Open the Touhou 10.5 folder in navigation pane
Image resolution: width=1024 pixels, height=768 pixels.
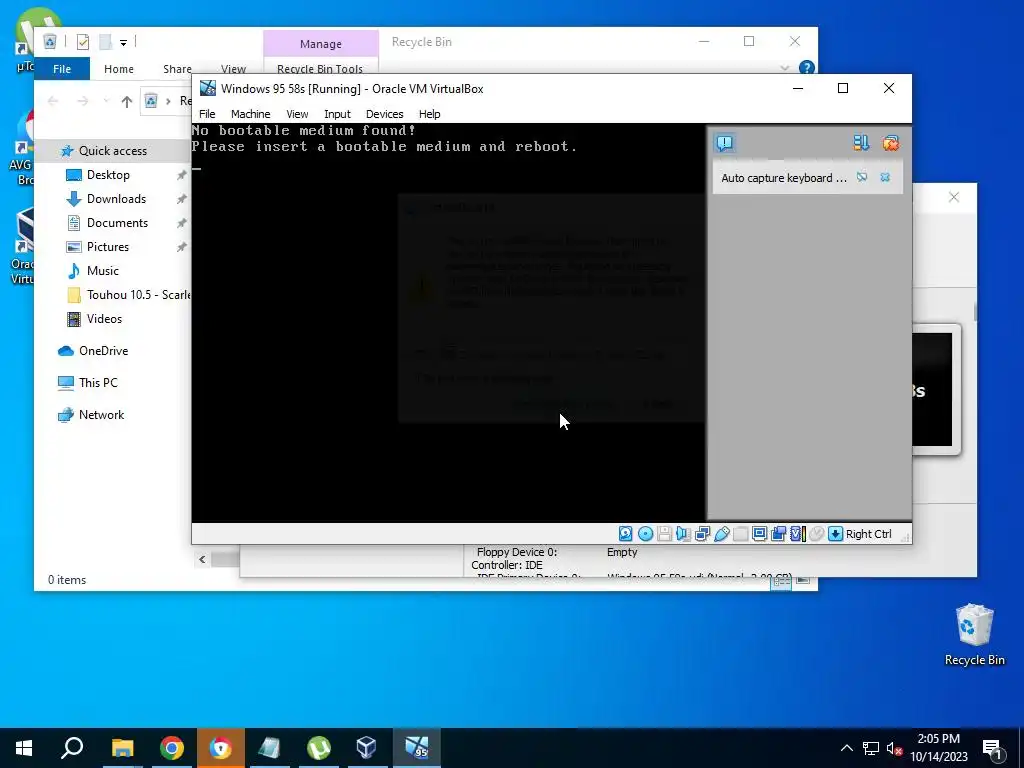pyautogui.click(x=137, y=295)
